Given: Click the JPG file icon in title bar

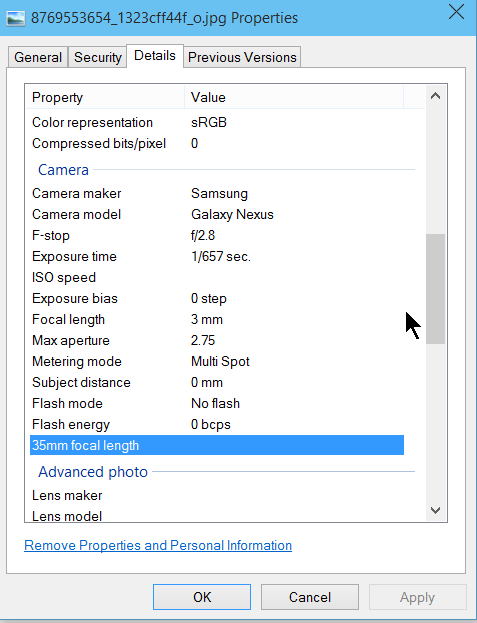Looking at the screenshot, I should click(16, 18).
